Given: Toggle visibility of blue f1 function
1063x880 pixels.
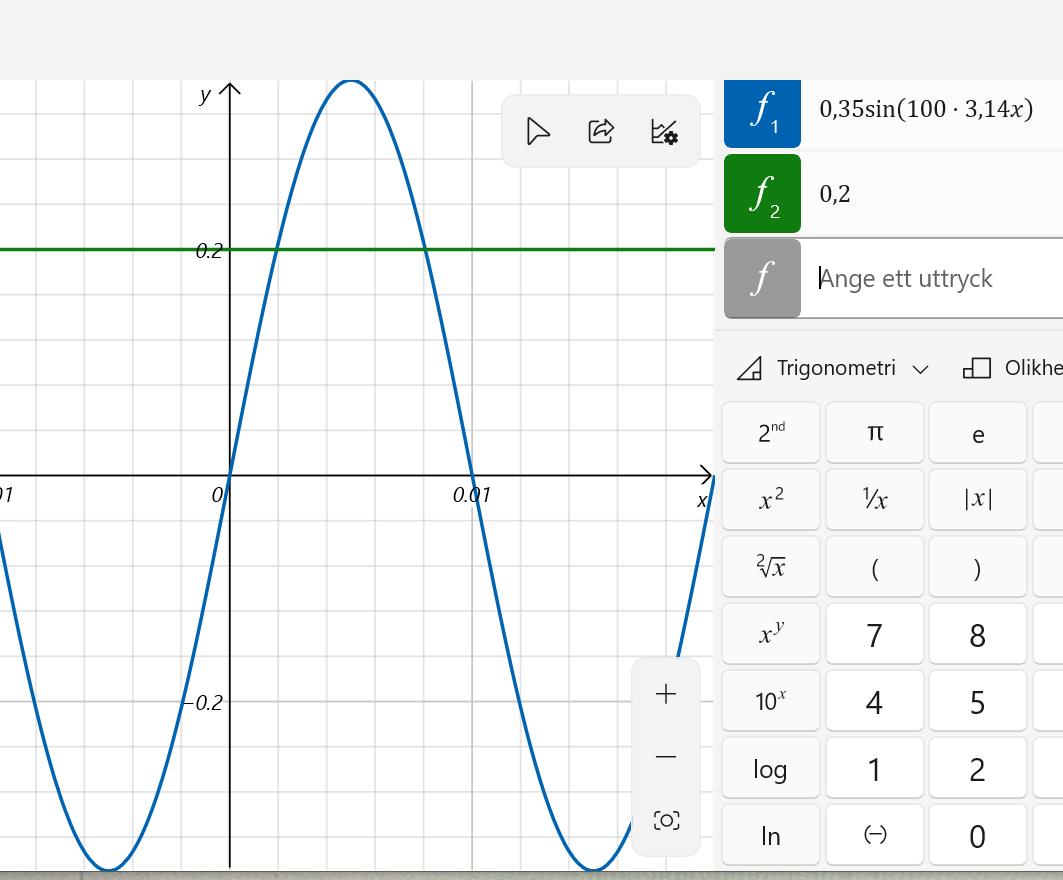Looking at the screenshot, I should click(762, 111).
